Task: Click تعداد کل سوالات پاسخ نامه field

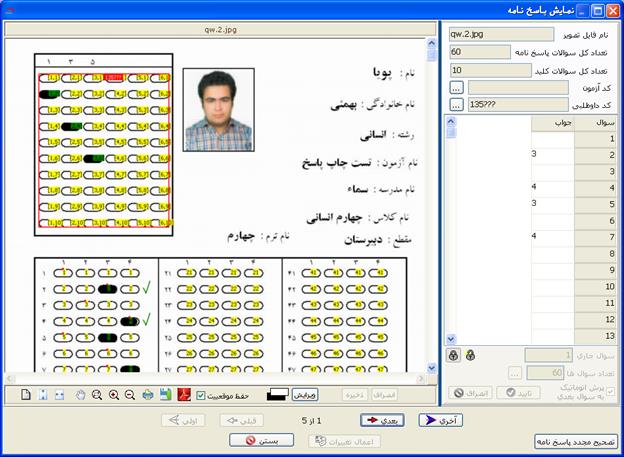Action: pos(480,52)
